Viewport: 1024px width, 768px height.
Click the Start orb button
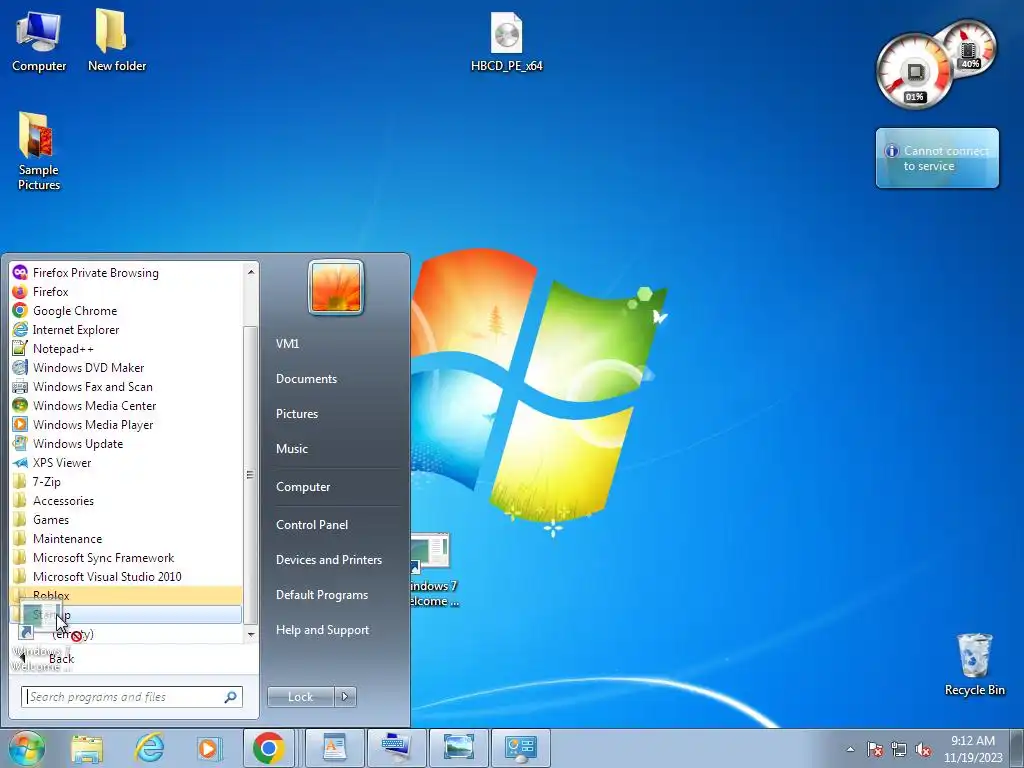[27, 748]
